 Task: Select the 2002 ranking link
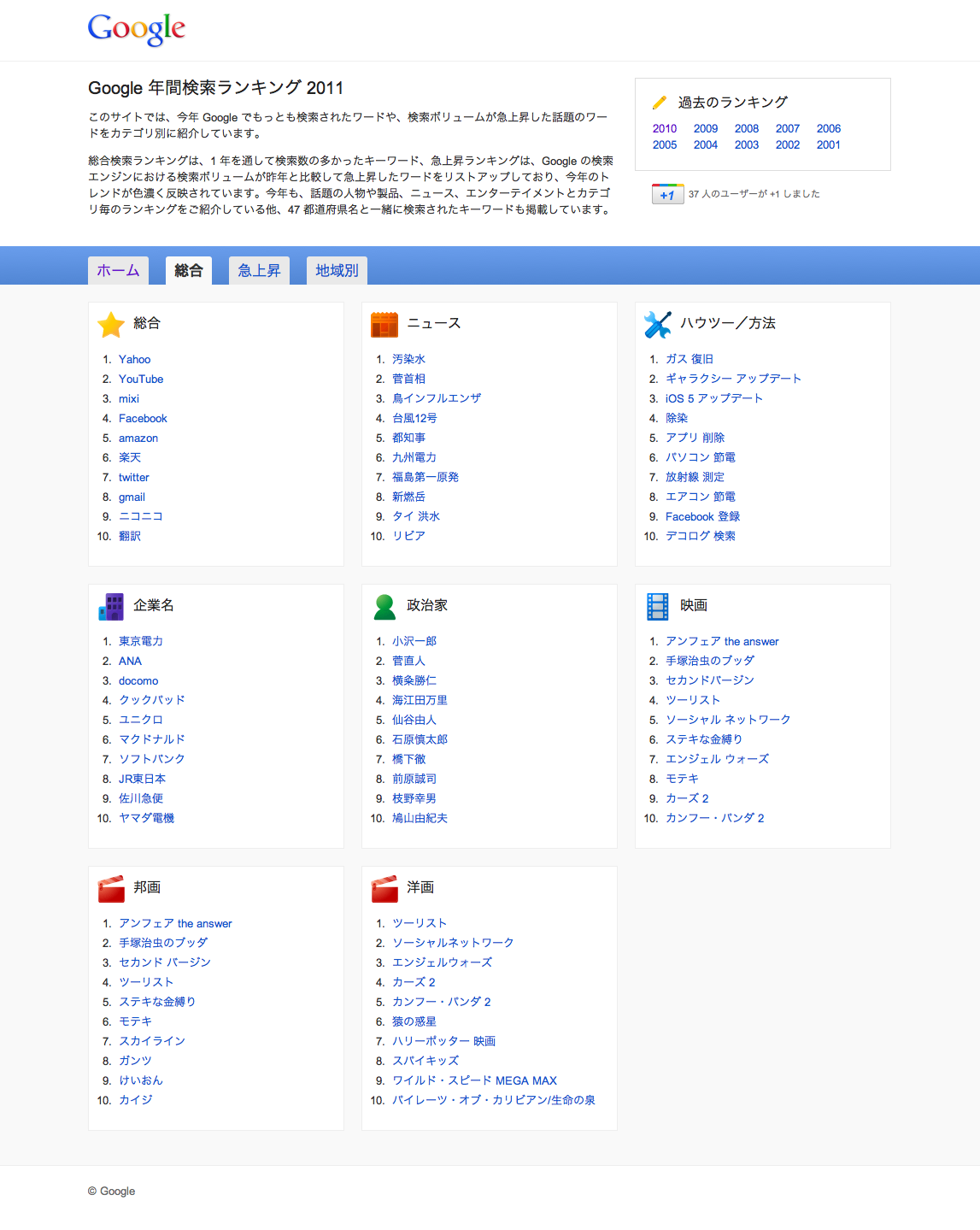[788, 145]
